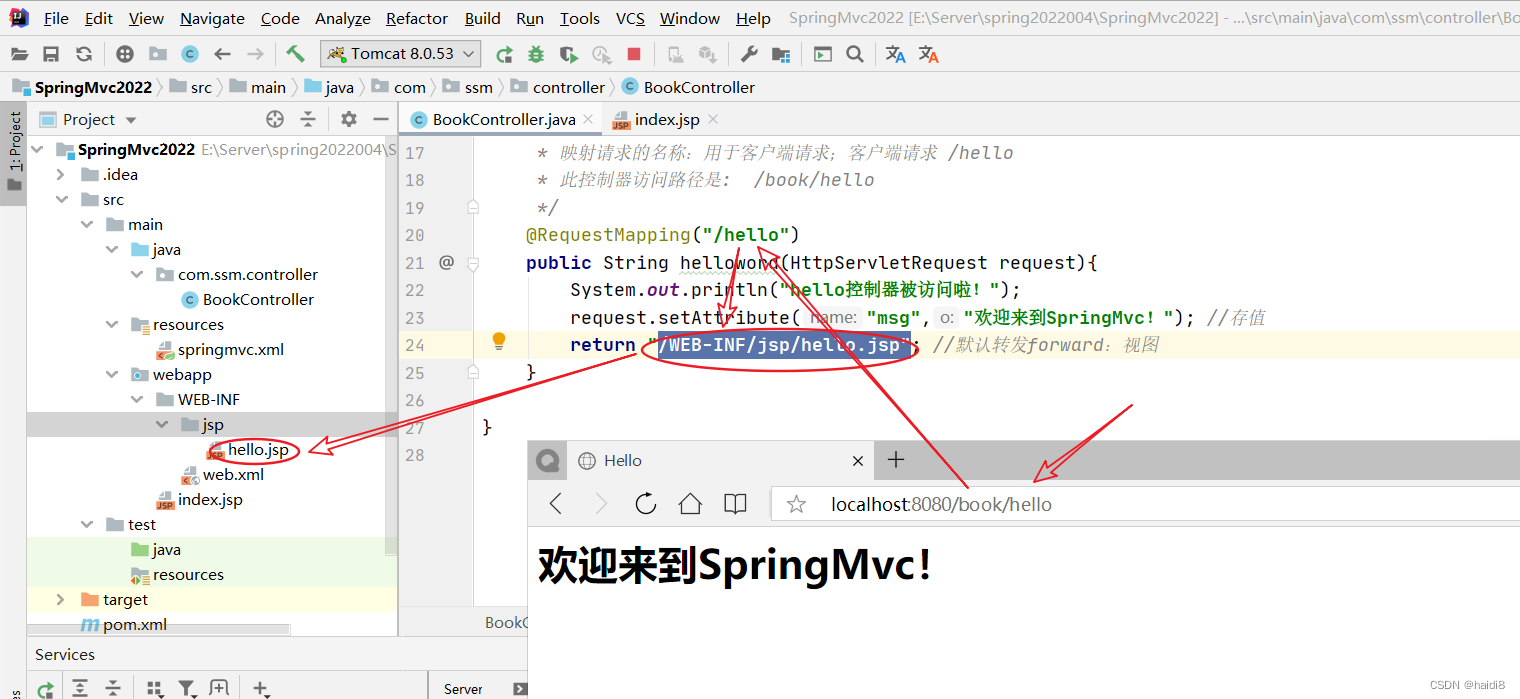Click the Forward navigation arrow in the toolbar
This screenshot has width=1520, height=699.
click(x=255, y=54)
